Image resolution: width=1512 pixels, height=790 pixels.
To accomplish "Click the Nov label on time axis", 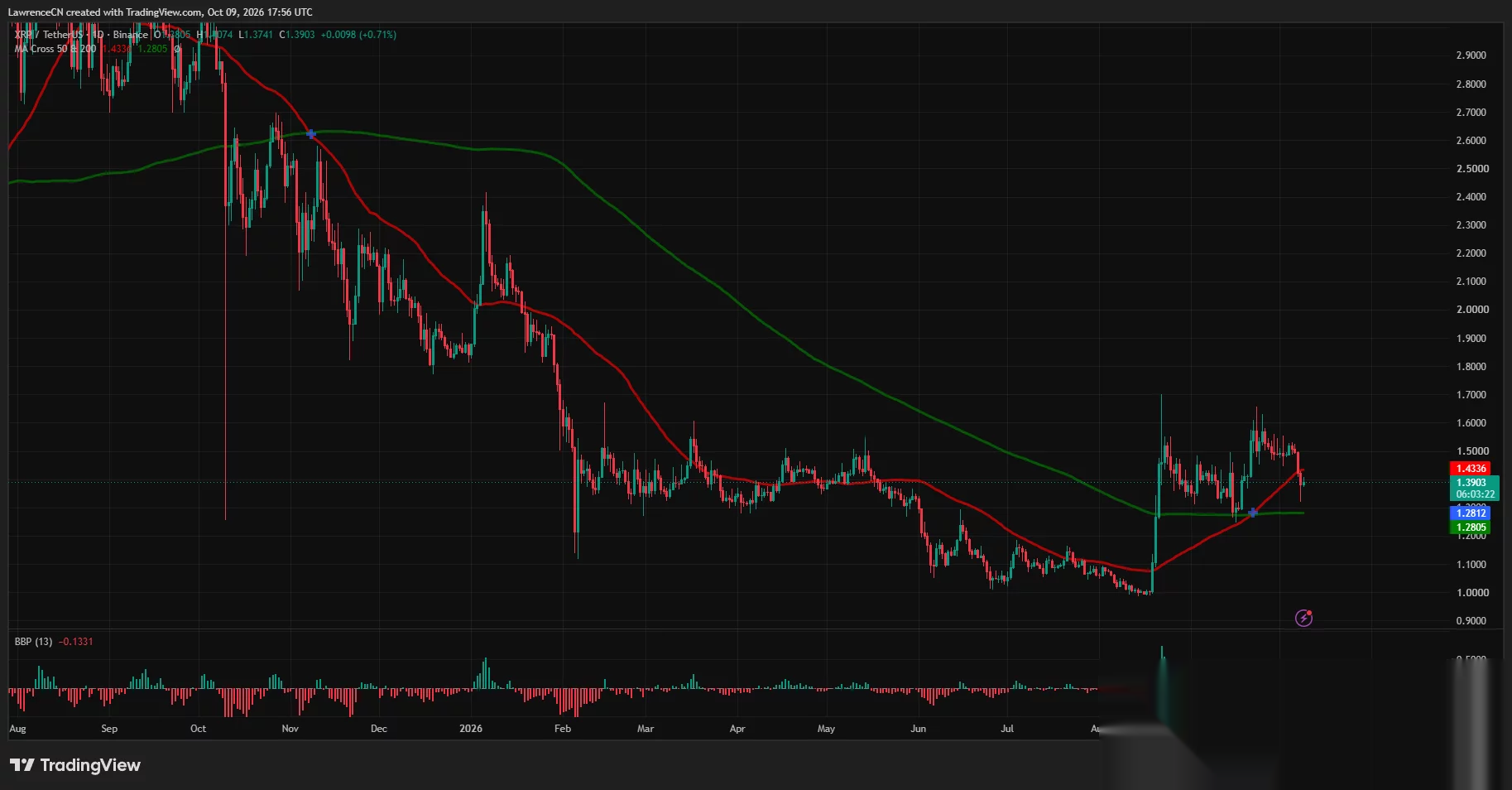I will coord(290,729).
